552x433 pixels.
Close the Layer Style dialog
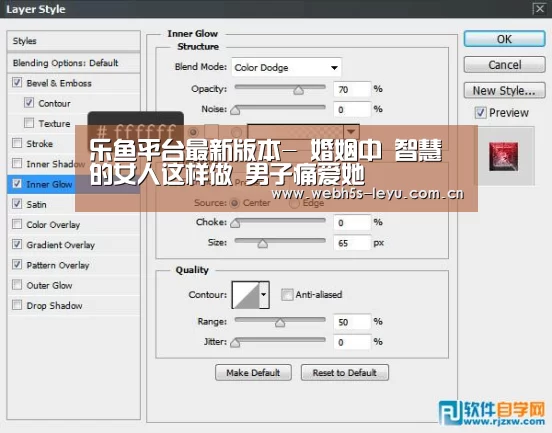tap(539, 8)
